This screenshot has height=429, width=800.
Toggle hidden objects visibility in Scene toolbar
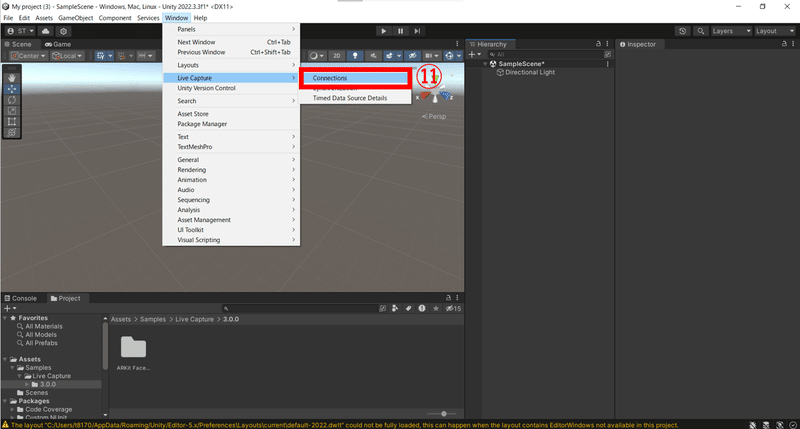coord(413,56)
